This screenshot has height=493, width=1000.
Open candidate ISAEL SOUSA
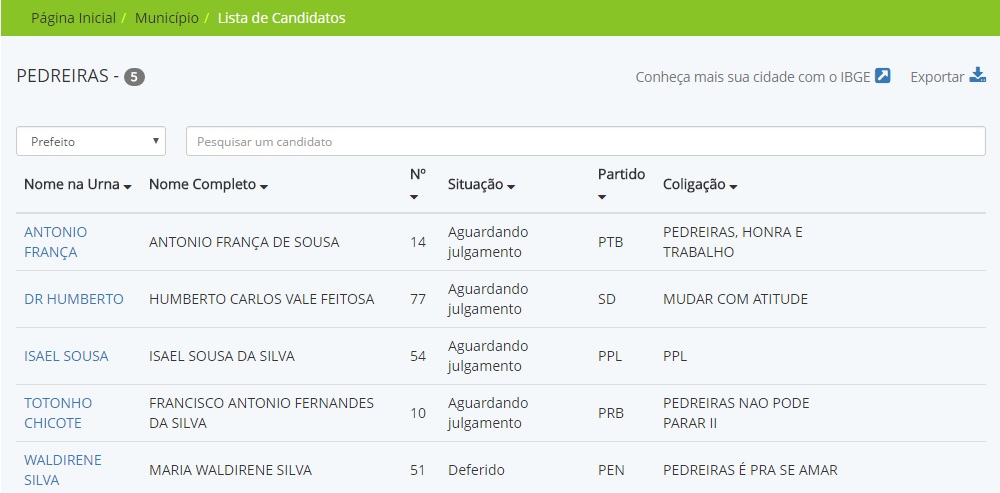click(x=66, y=356)
